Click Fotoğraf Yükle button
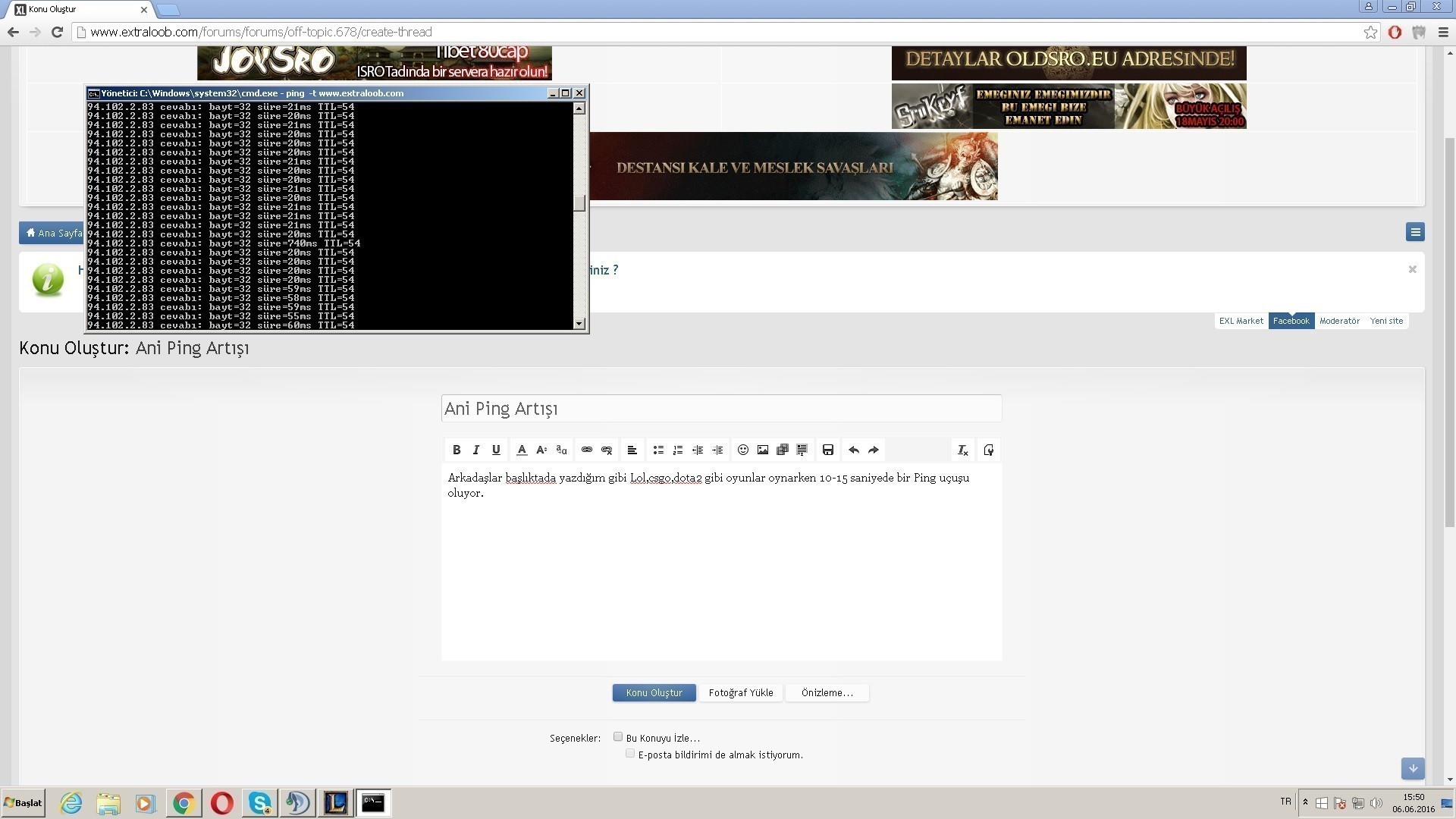1456x819 pixels. tap(741, 692)
